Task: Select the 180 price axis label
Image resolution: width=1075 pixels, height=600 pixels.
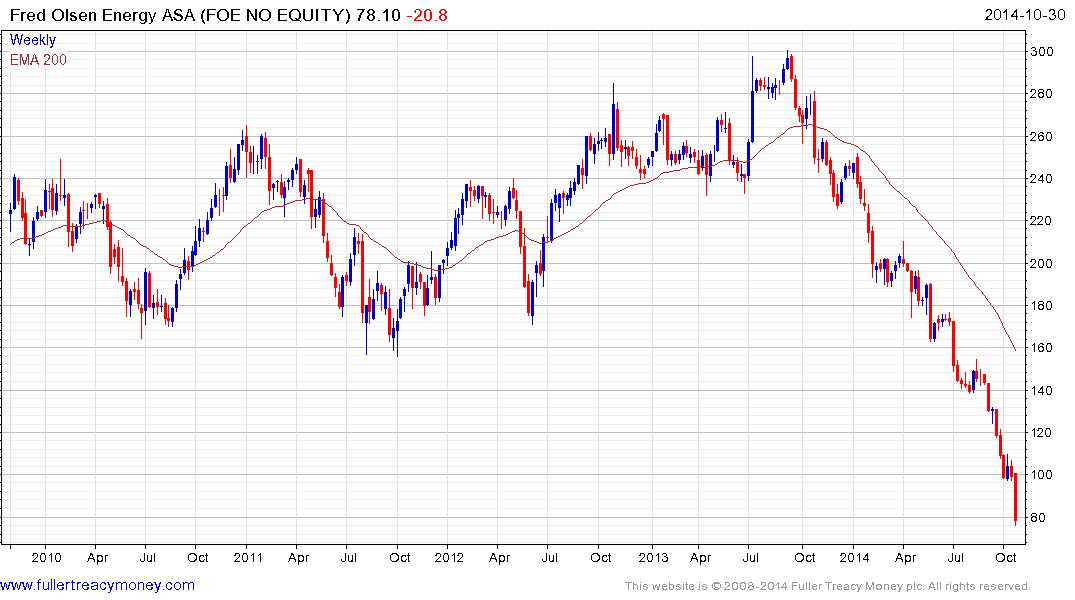Action: 1041,306
